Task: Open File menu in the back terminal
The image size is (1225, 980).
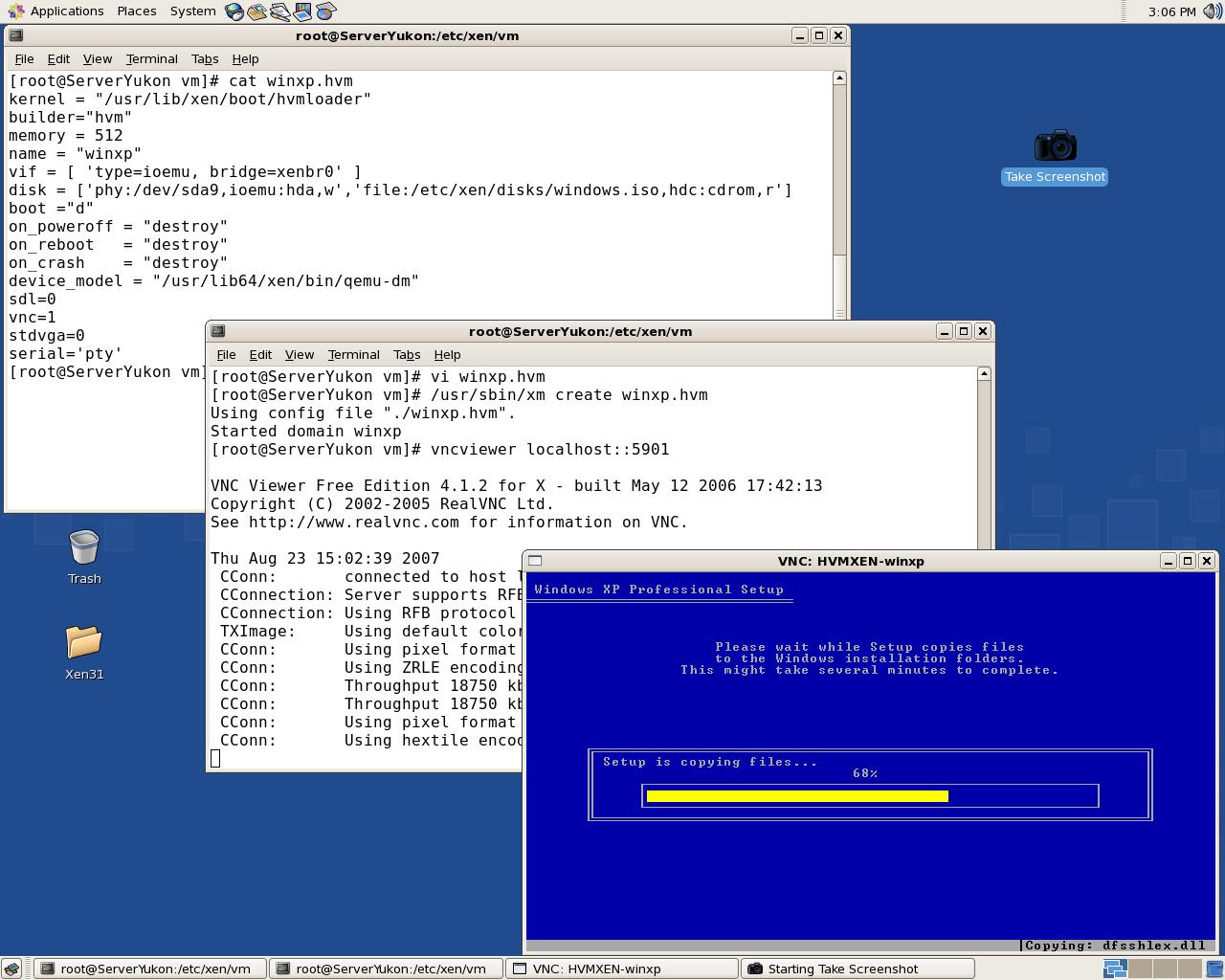Action: (x=24, y=58)
